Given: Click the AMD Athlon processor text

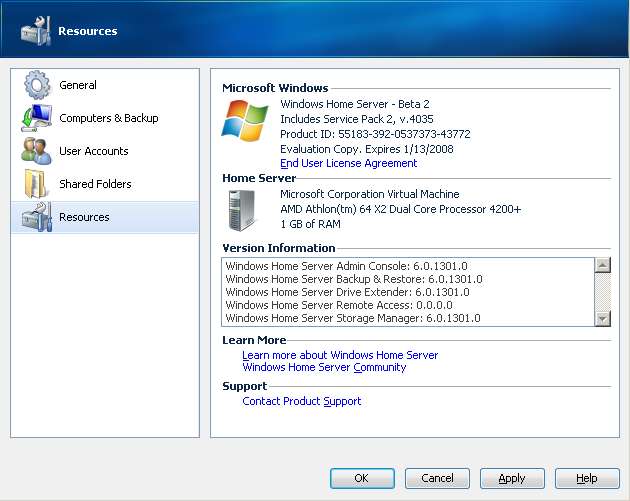Looking at the screenshot, I should click(x=401, y=209).
